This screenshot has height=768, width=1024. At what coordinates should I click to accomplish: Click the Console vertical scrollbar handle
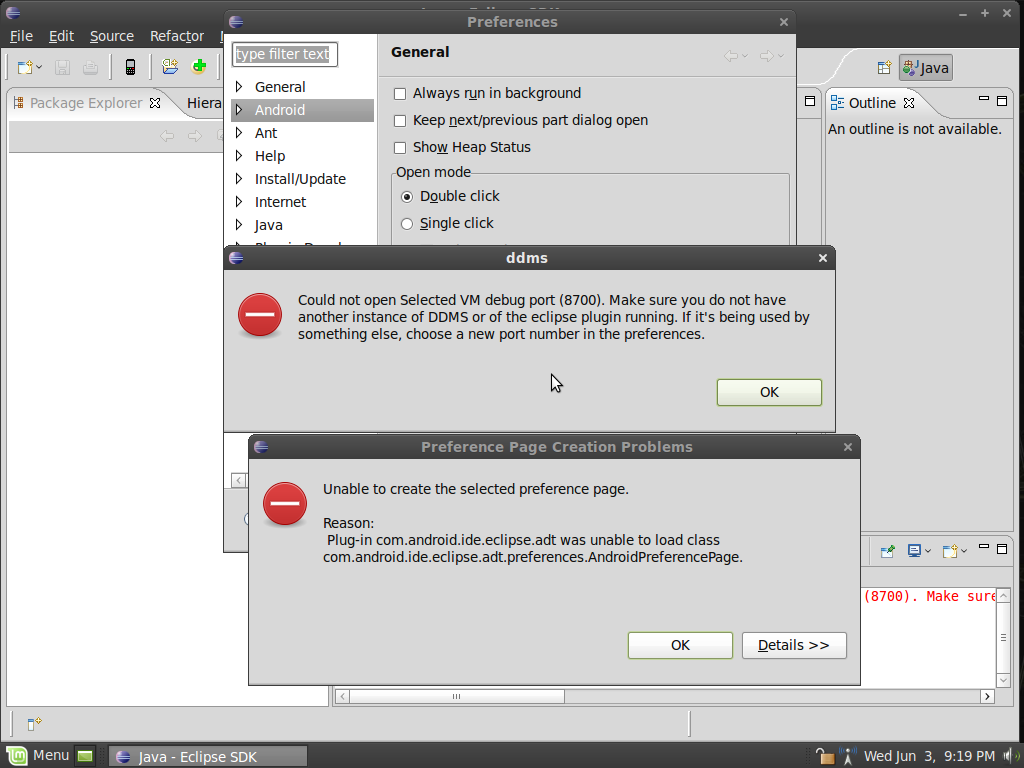pyautogui.click(x=1003, y=637)
